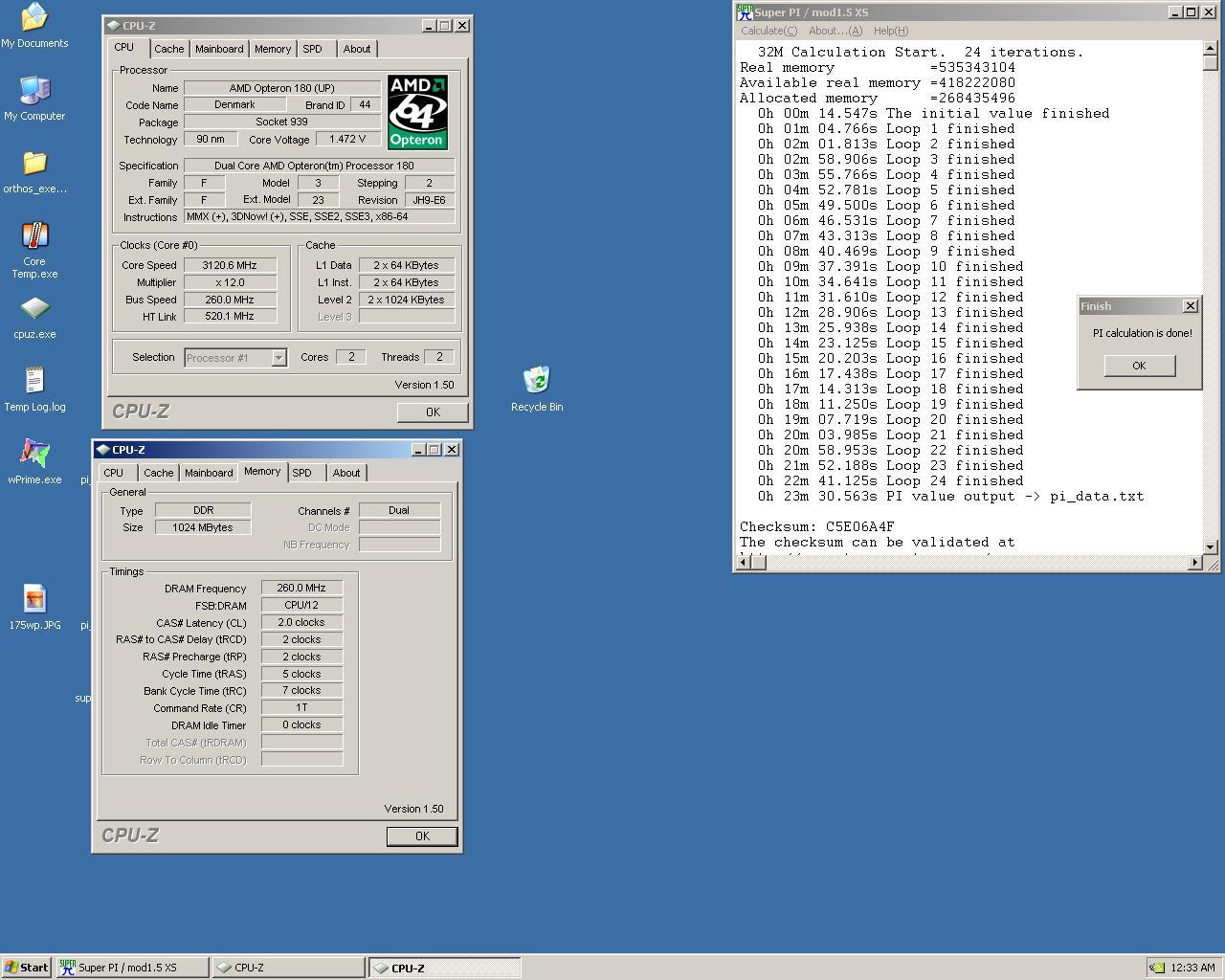Viewport: 1225px width, 980px height.
Task: Close the Finish dialog with X
Action: point(1190,306)
